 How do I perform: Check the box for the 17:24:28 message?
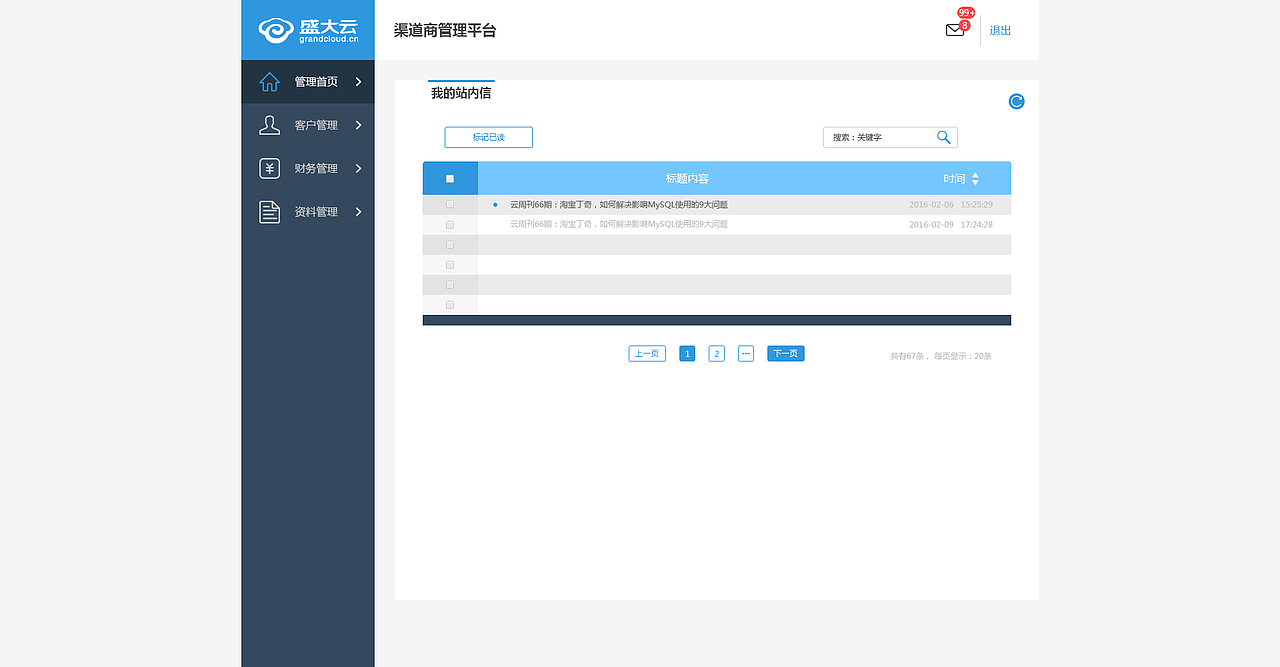coord(450,224)
